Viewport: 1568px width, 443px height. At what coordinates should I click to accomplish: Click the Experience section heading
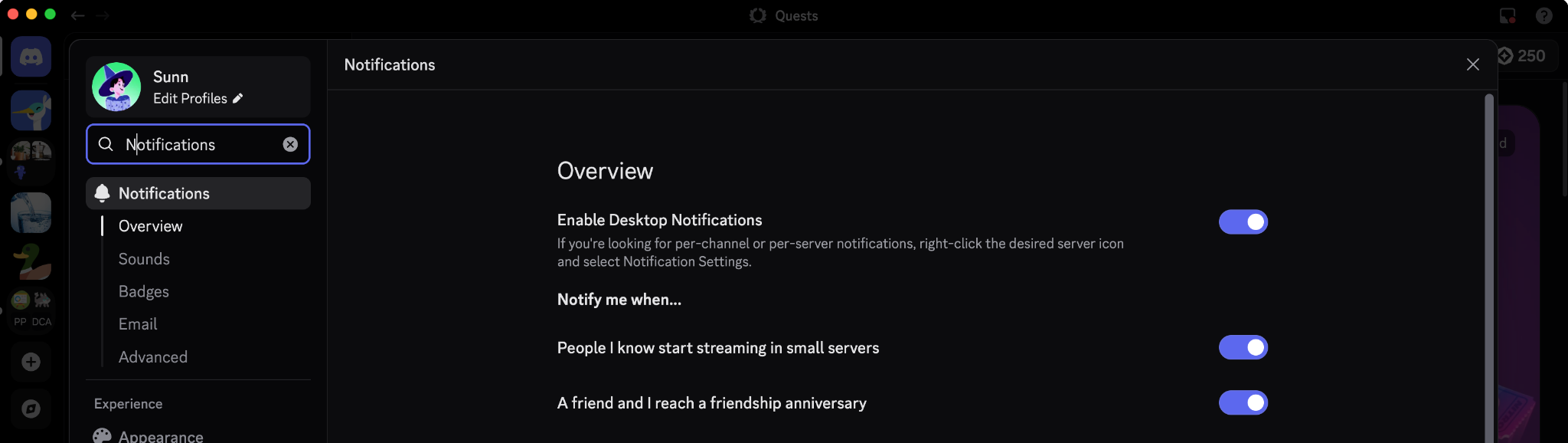[129, 404]
